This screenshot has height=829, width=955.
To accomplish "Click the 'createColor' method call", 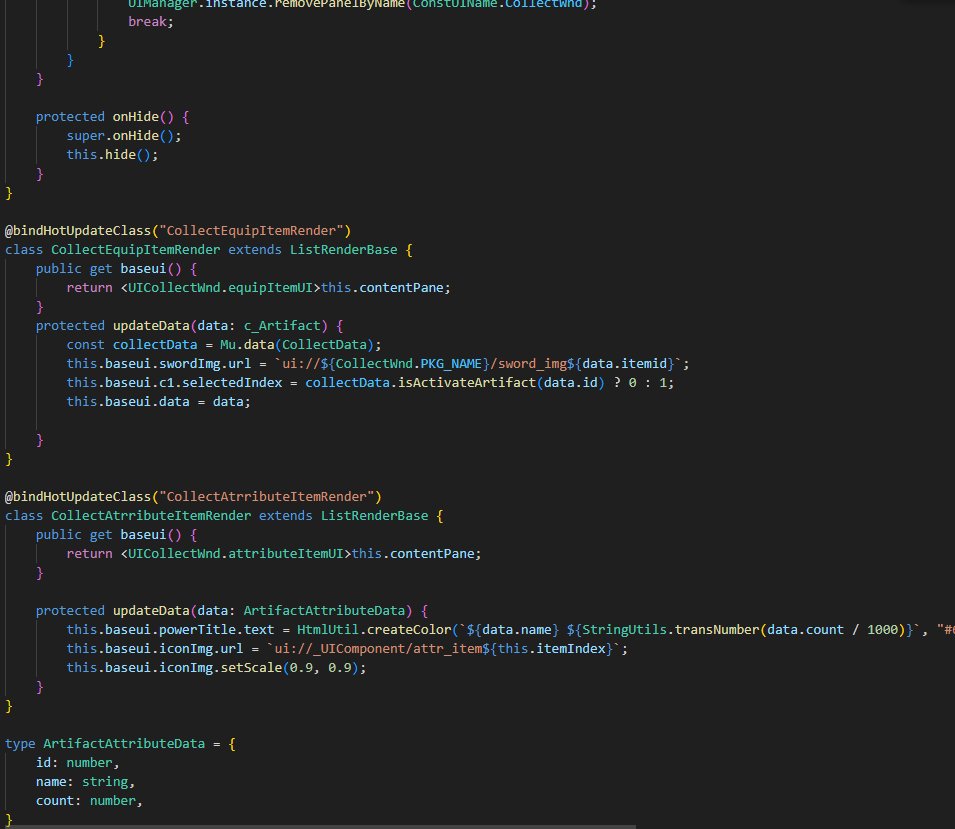I will [409, 629].
